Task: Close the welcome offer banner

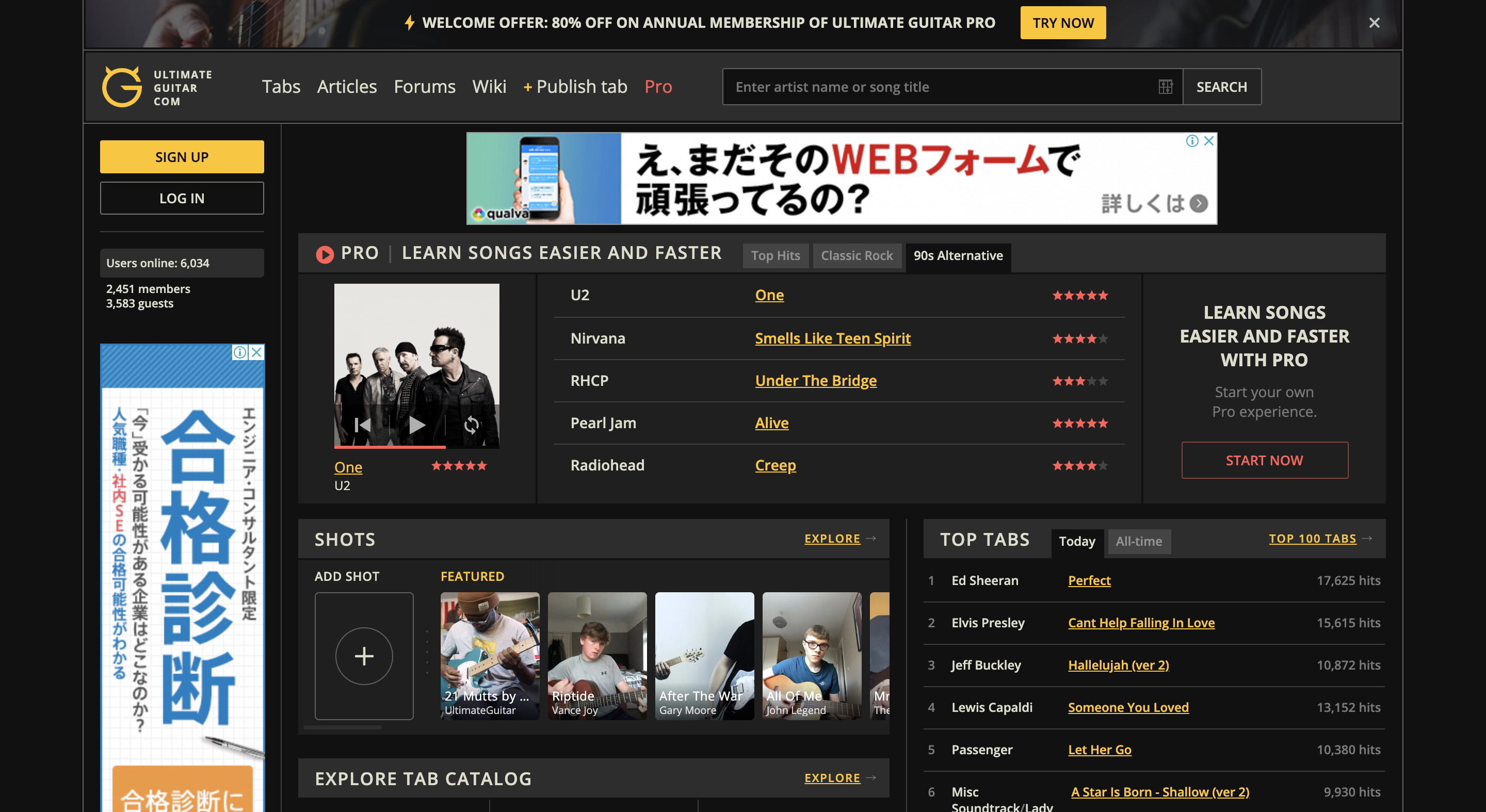Action: pyautogui.click(x=1374, y=23)
